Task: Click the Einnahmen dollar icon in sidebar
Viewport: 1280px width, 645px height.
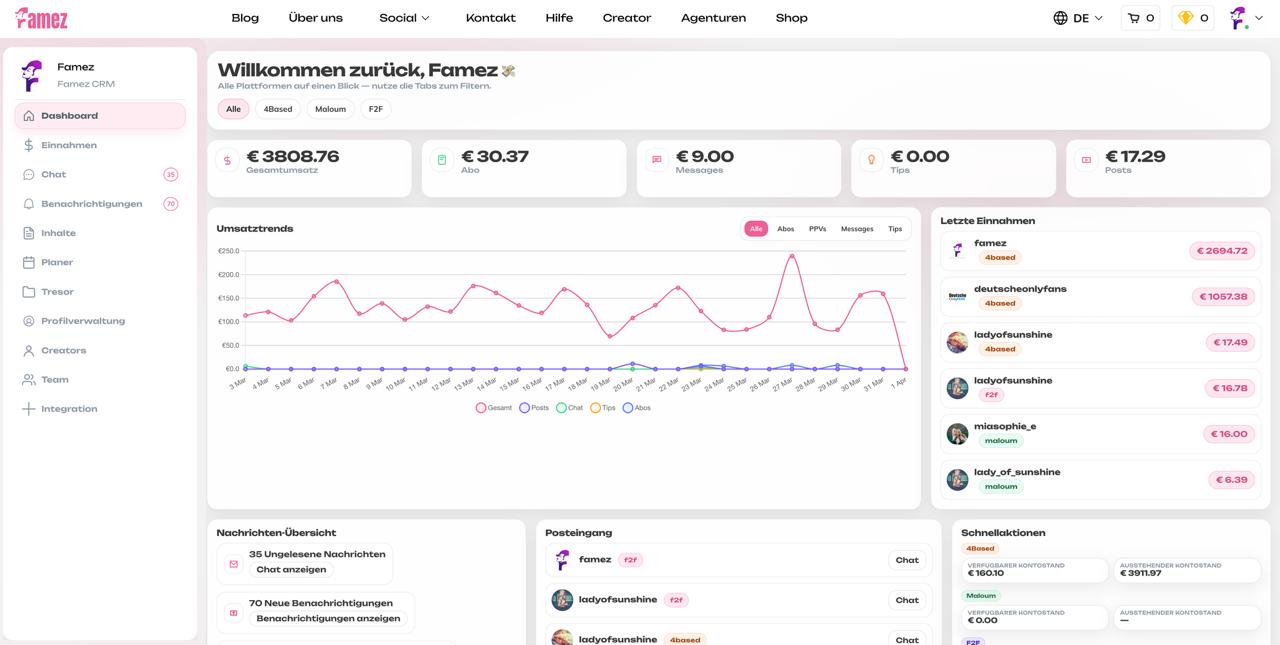Action: (x=29, y=145)
